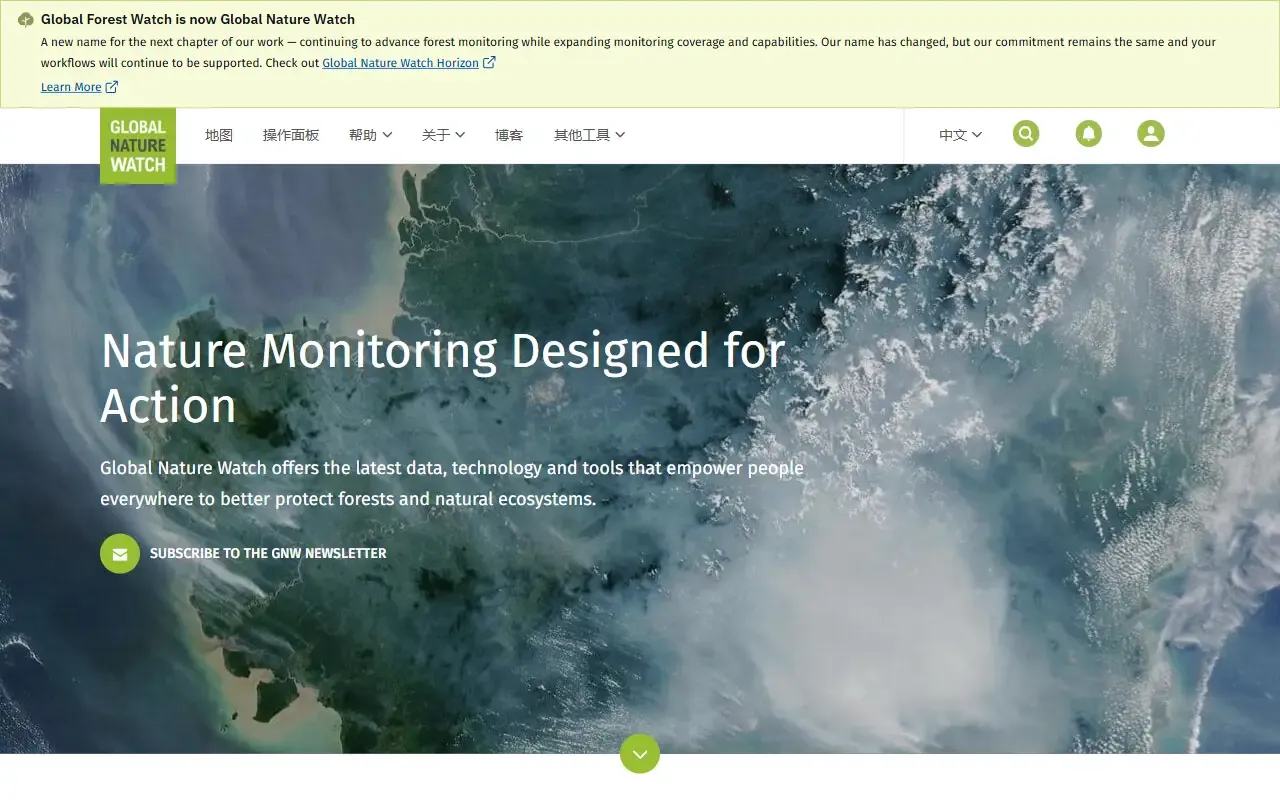Image resolution: width=1280 pixels, height=800 pixels.
Task: Click the Global Nature Watch logo
Action: (138, 146)
